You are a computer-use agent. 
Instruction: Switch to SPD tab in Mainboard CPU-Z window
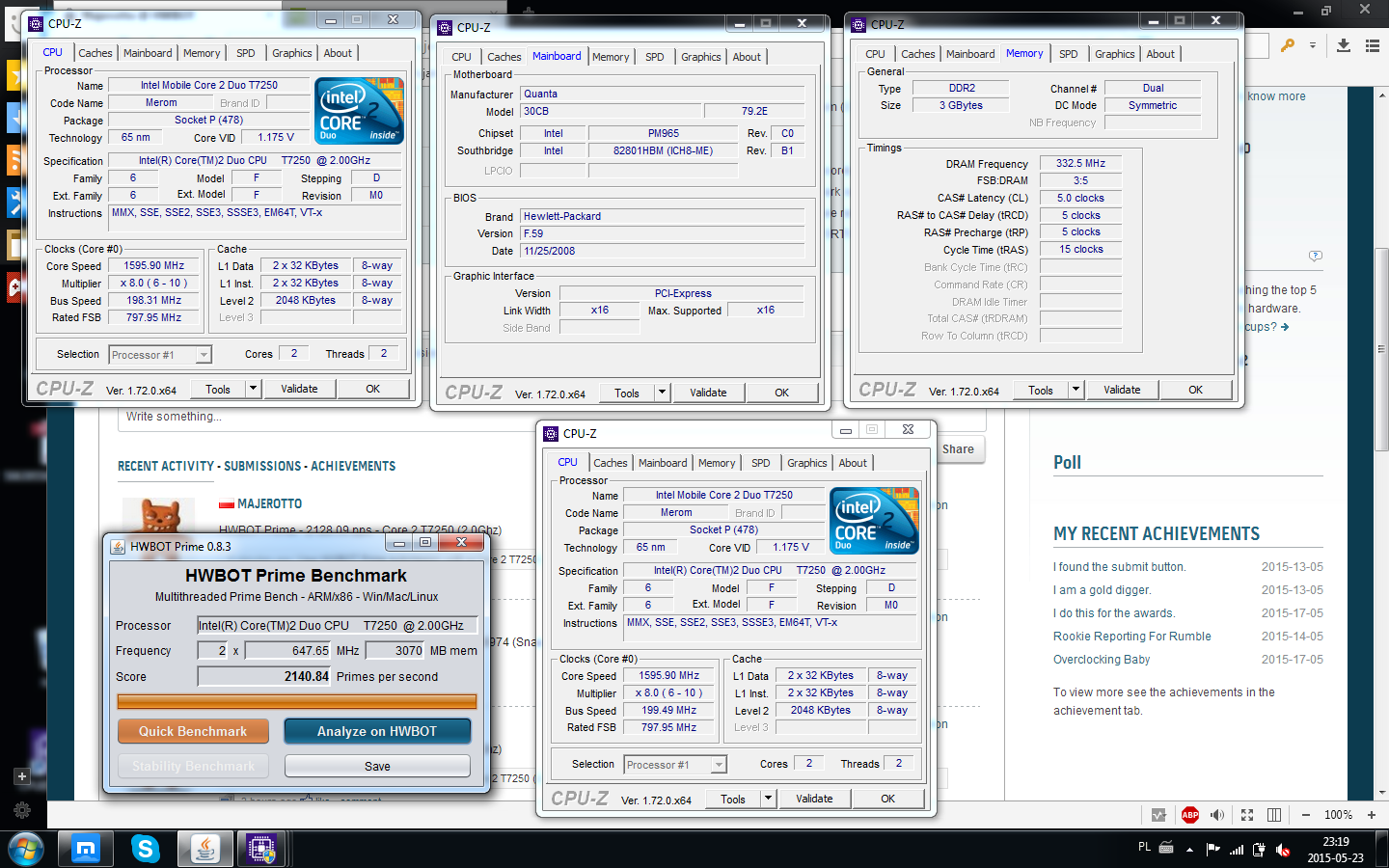click(x=655, y=57)
